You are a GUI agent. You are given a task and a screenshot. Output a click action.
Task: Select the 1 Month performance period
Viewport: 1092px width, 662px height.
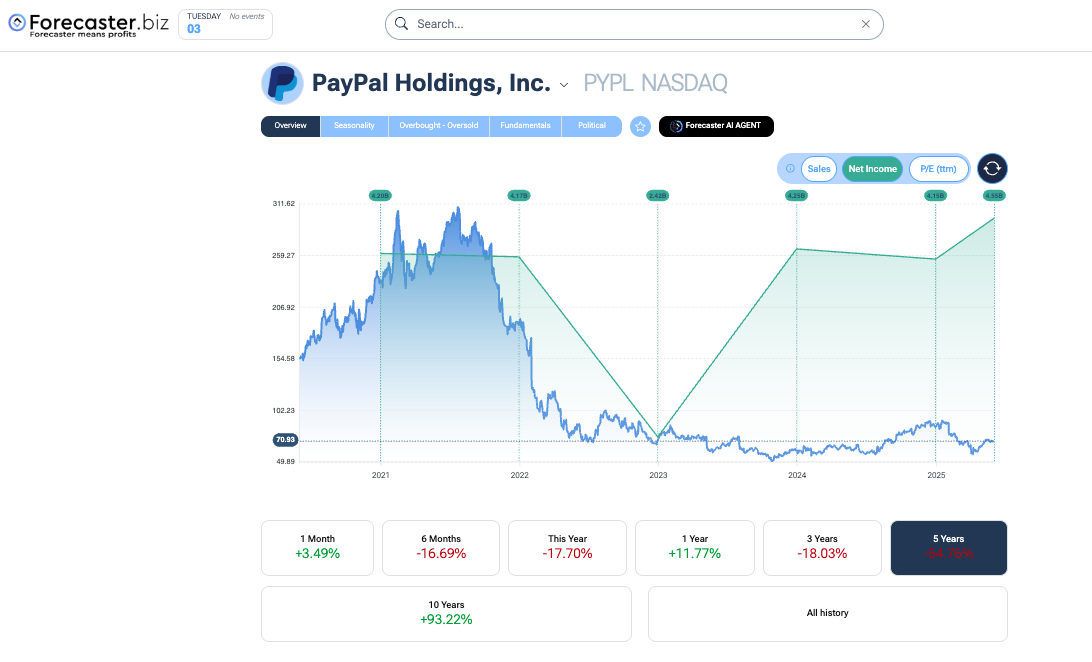point(317,547)
